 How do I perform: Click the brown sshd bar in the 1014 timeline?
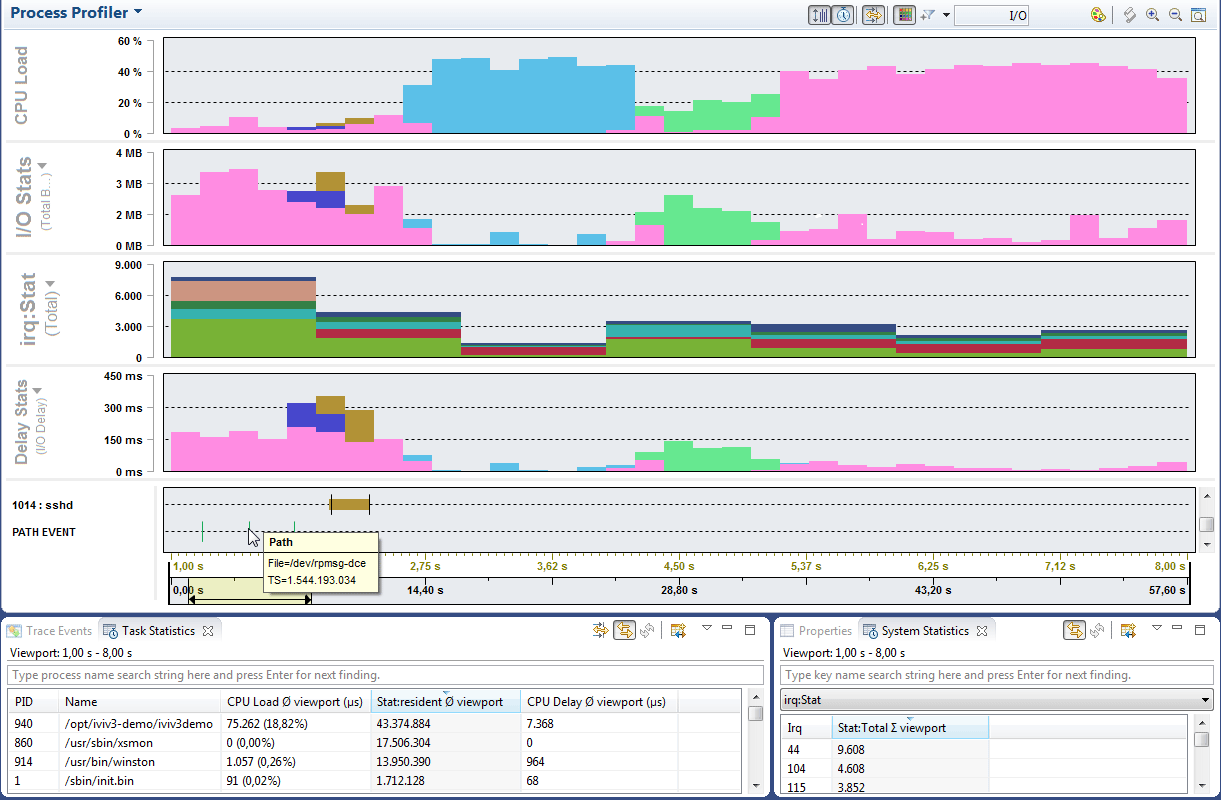[x=350, y=504]
